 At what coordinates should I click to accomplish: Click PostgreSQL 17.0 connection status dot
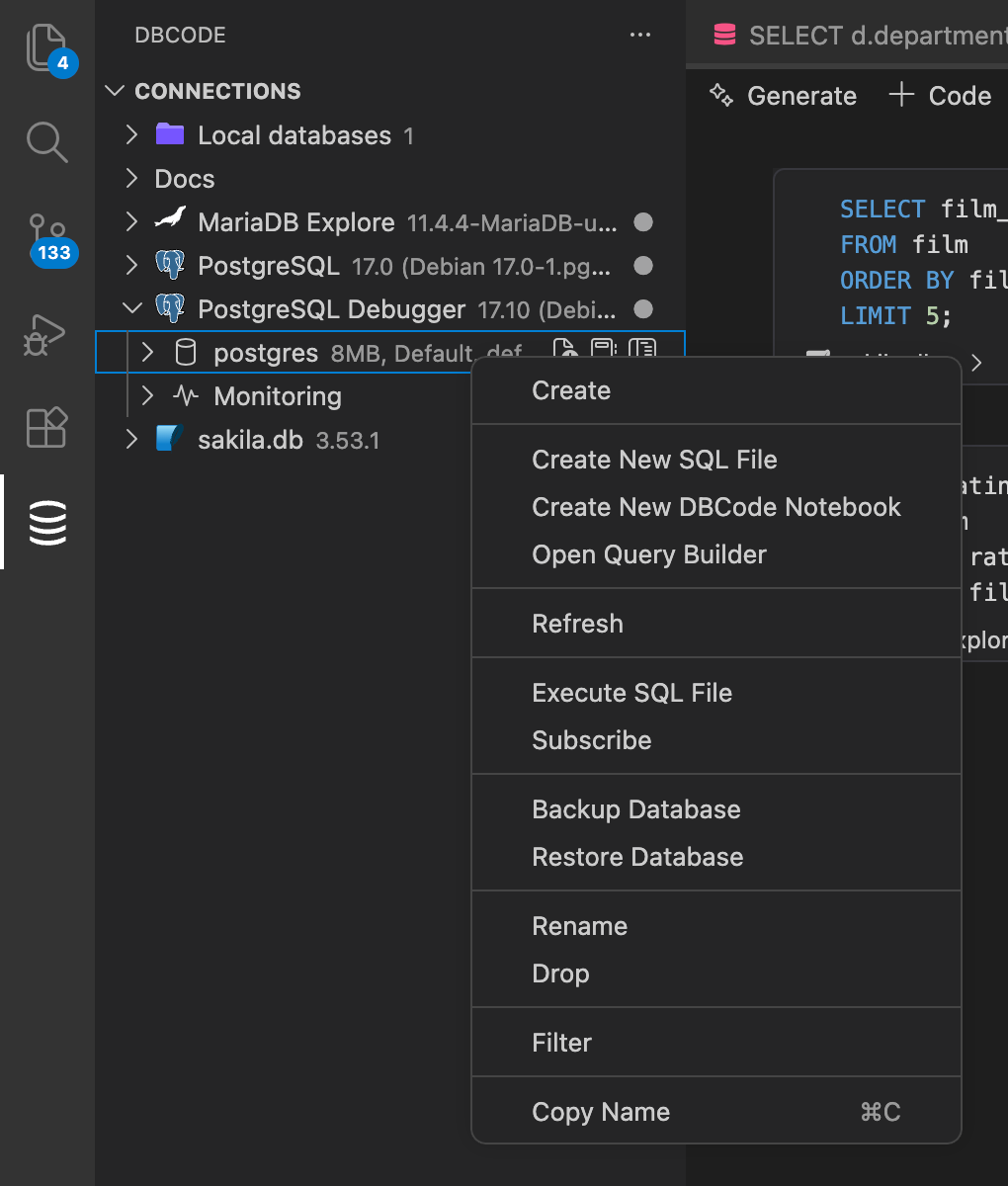coord(643,266)
